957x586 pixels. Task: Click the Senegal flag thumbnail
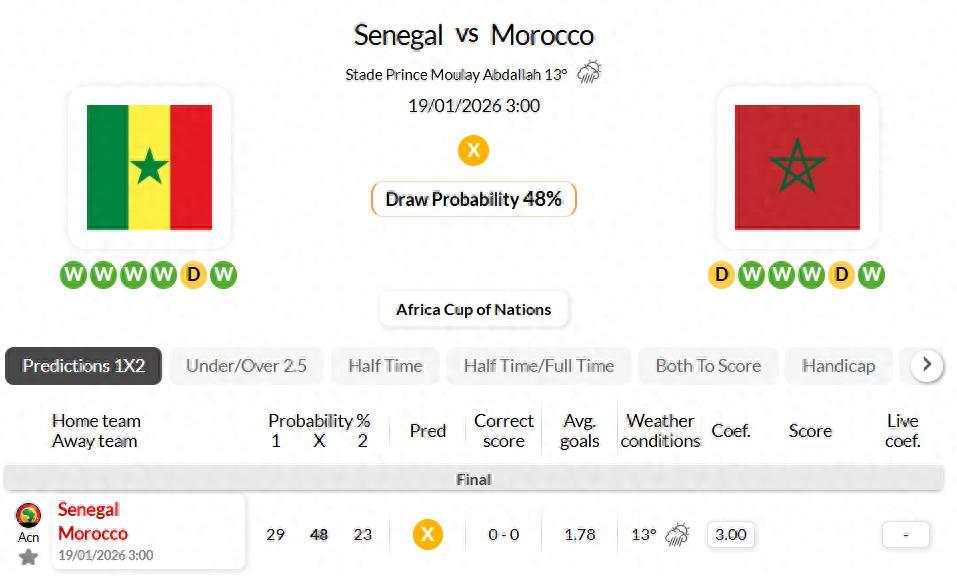pyautogui.click(x=149, y=167)
